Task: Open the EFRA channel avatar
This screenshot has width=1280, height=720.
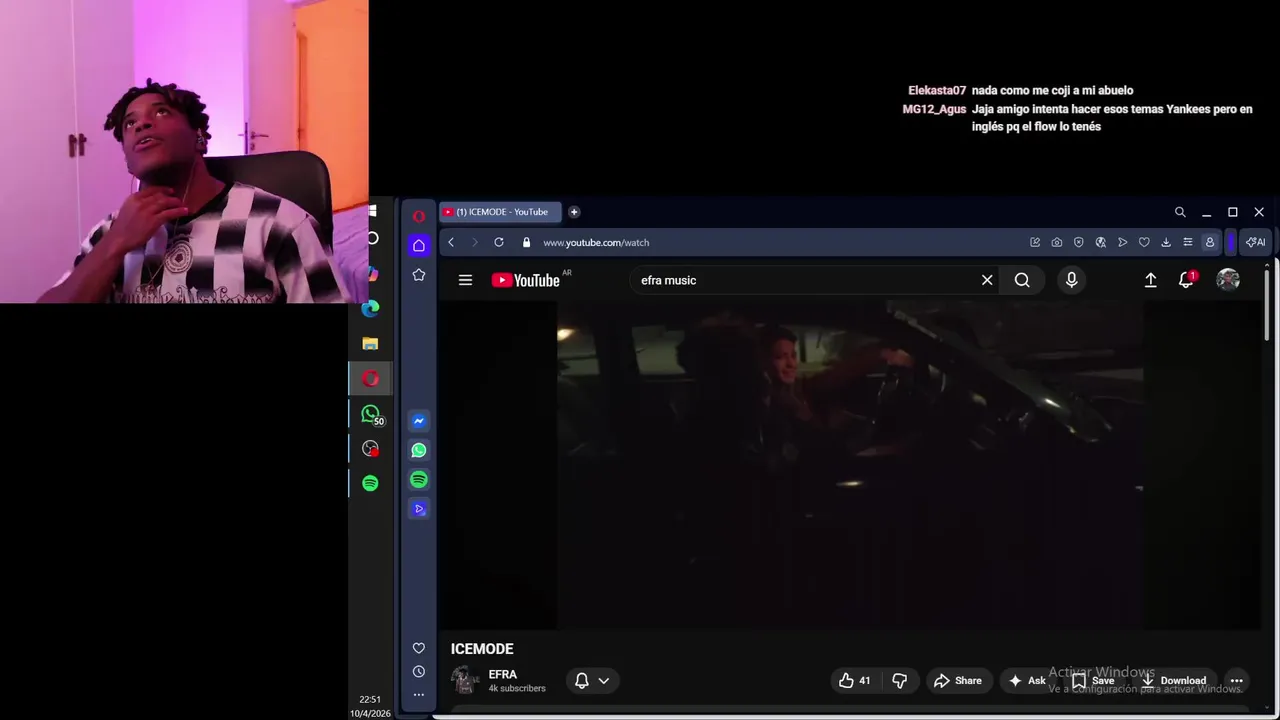Action: 465,680
